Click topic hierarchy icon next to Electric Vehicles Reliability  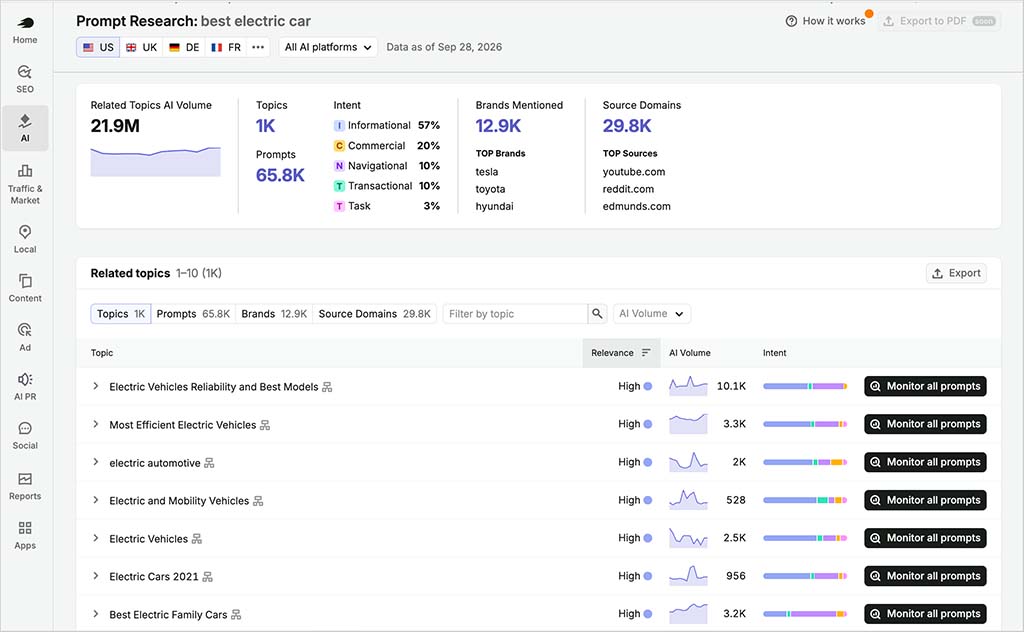coord(327,387)
